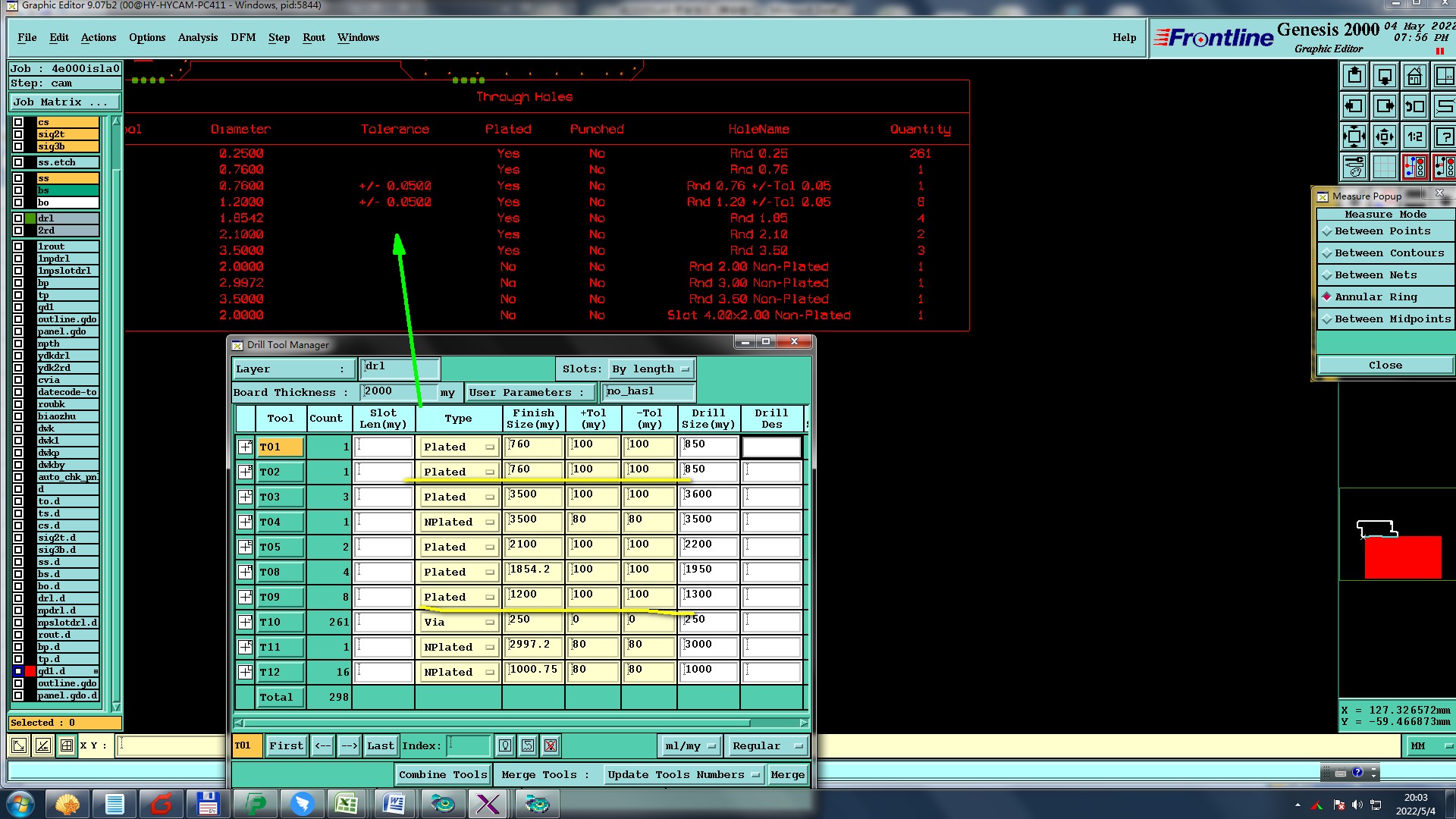Click the pan left view icon
This screenshot has height=819, width=1456.
click(1354, 107)
